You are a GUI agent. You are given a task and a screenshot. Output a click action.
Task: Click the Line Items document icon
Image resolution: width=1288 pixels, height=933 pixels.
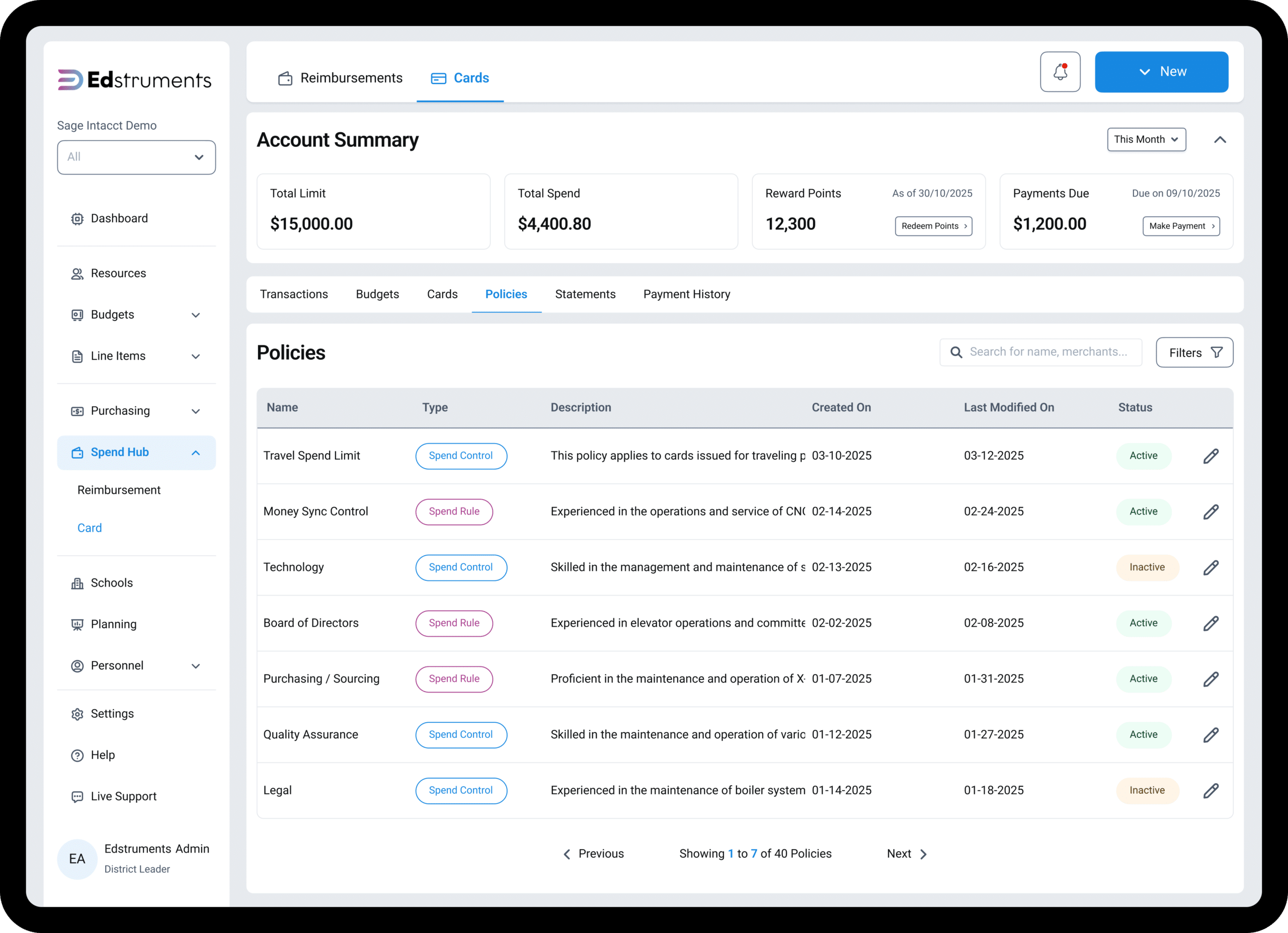tap(77, 357)
